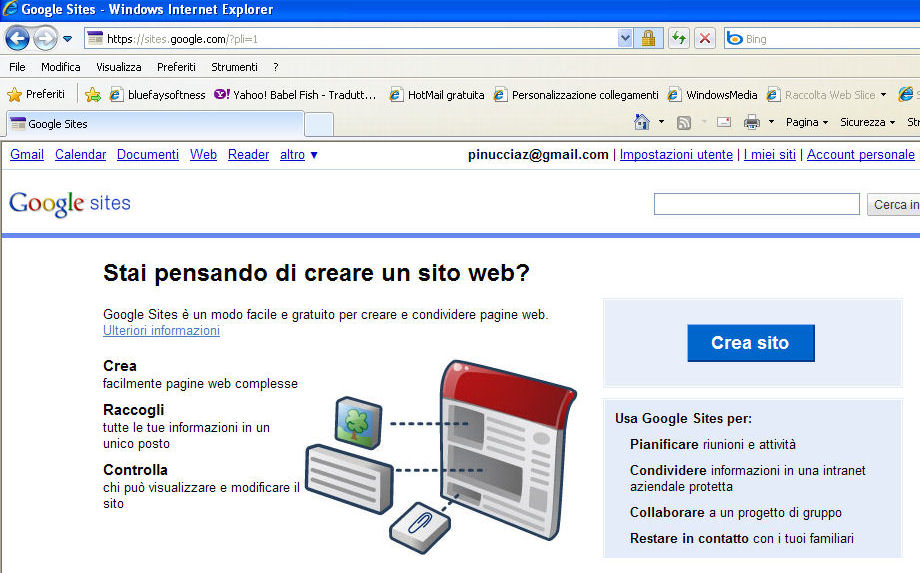The image size is (920, 573).
Task: Open a new blank tab
Action: tap(319, 124)
